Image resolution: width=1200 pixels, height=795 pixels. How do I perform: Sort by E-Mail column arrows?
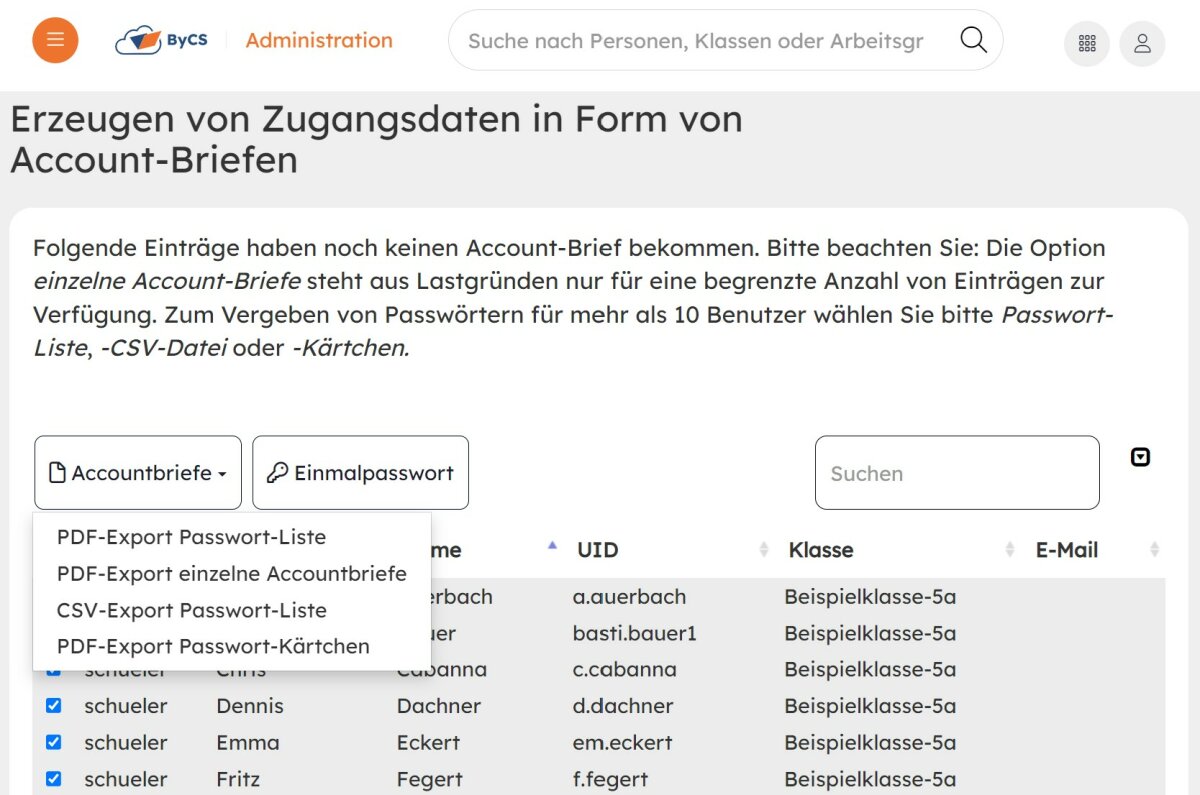tap(1154, 550)
